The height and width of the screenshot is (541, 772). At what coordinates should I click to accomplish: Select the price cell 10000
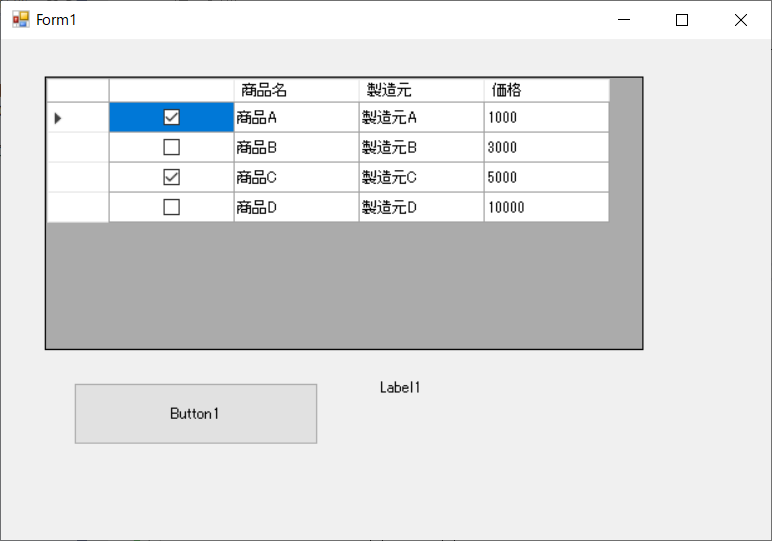click(547, 207)
